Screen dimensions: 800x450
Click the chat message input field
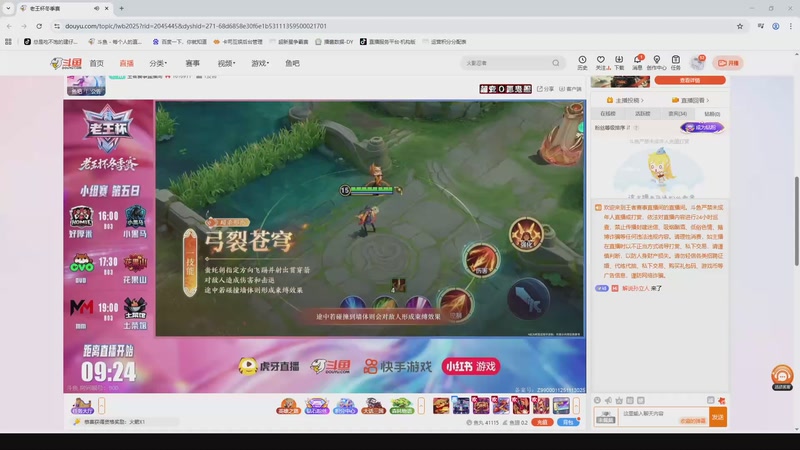click(663, 417)
